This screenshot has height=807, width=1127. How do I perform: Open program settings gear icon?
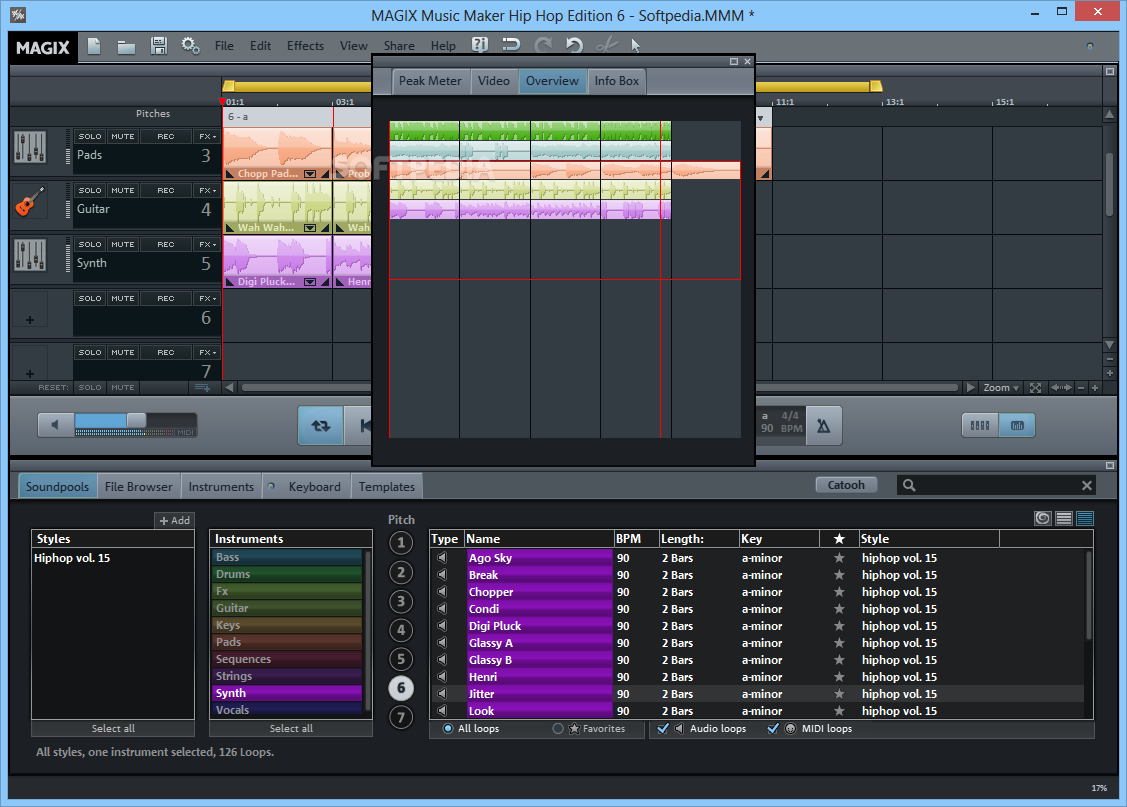click(190, 46)
